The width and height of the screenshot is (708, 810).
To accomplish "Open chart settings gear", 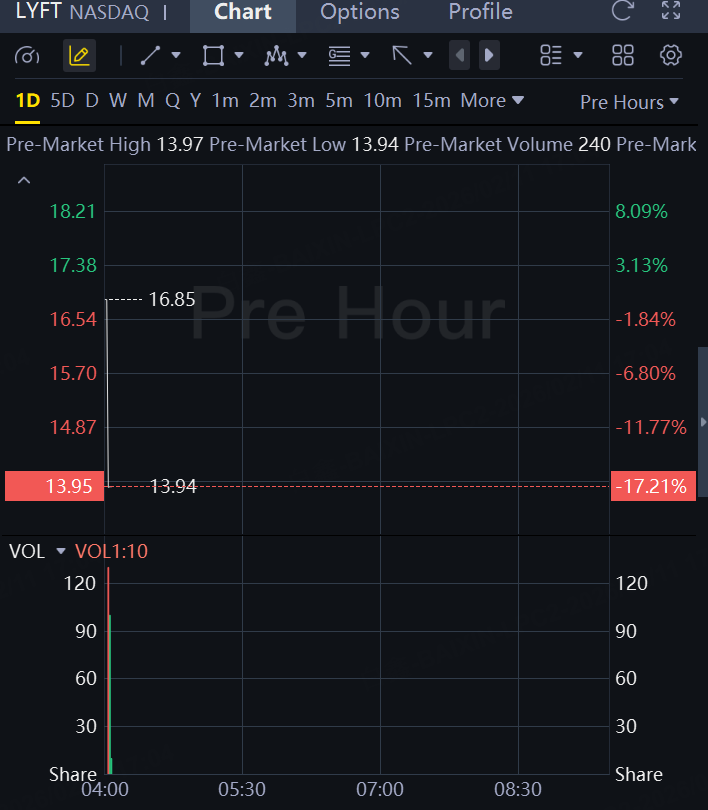I will point(671,56).
